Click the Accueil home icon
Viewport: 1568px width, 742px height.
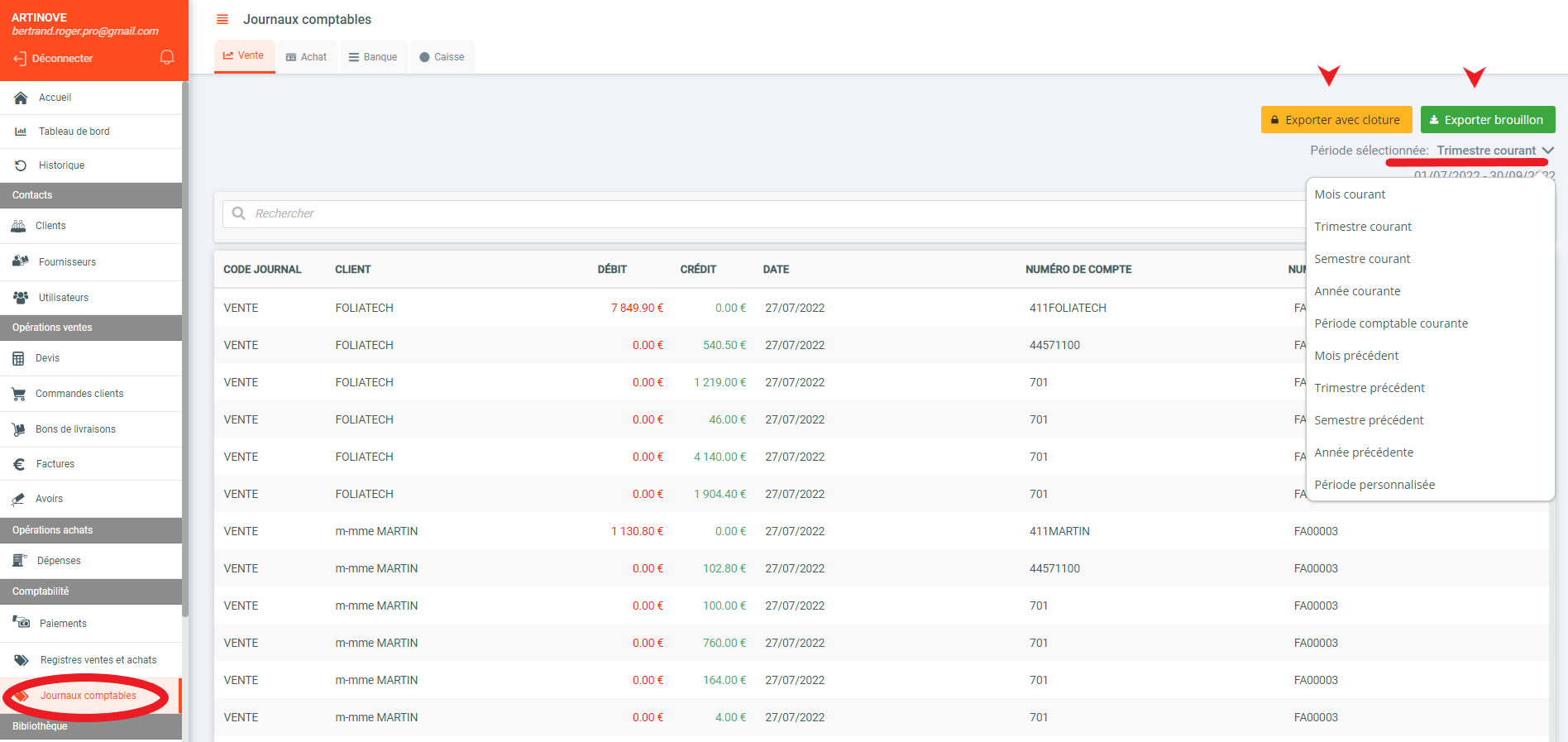coord(21,98)
